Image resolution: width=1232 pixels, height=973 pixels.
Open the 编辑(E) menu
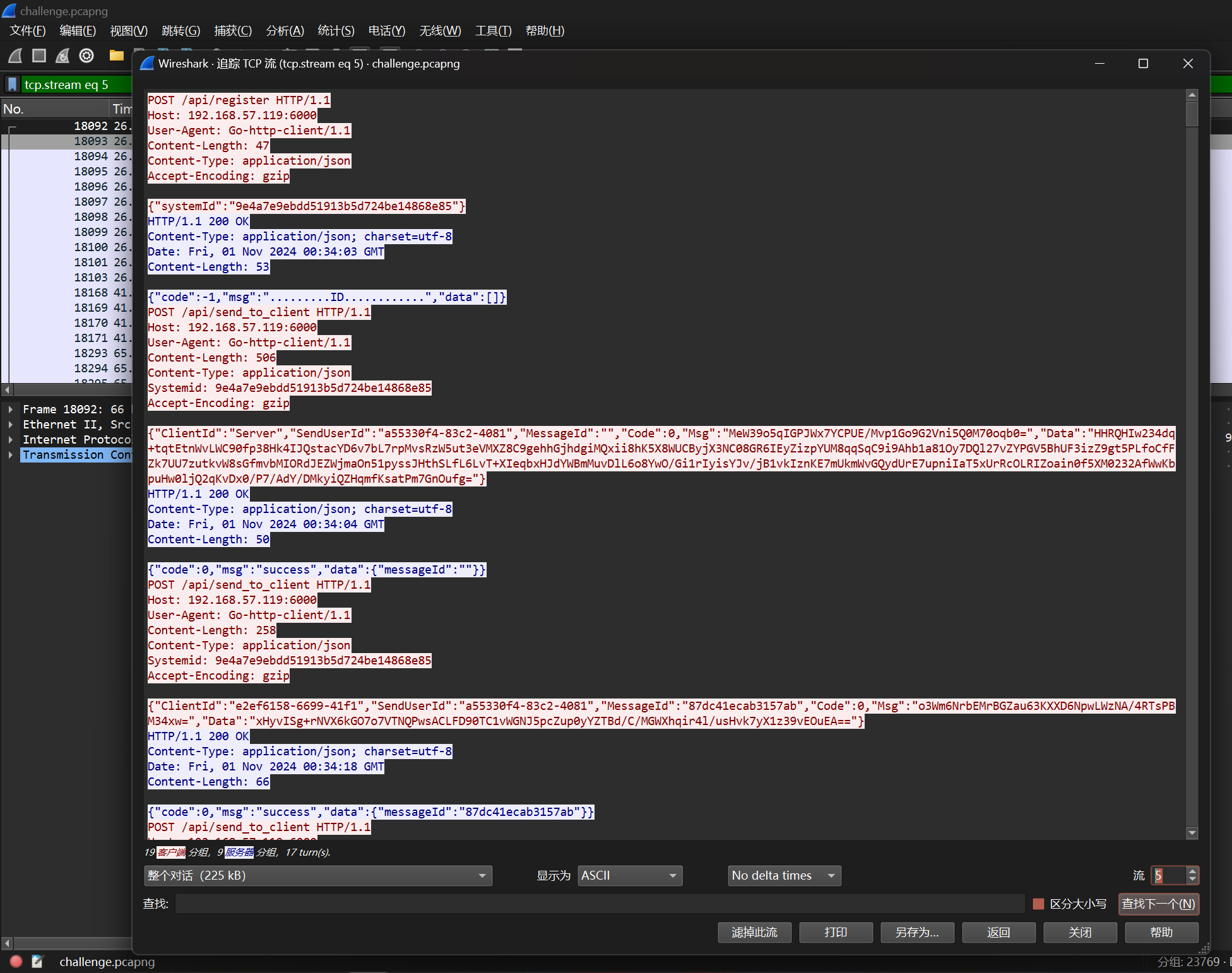pyautogui.click(x=78, y=31)
